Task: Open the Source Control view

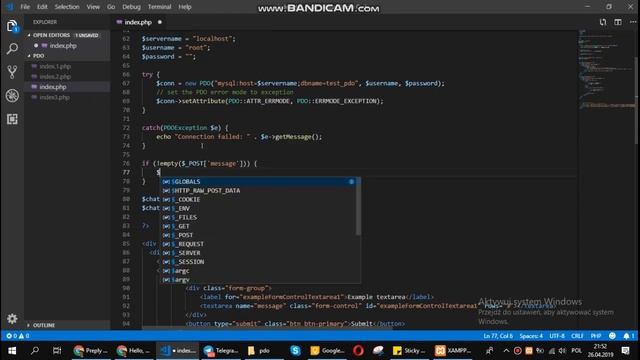Action: pos(12,72)
